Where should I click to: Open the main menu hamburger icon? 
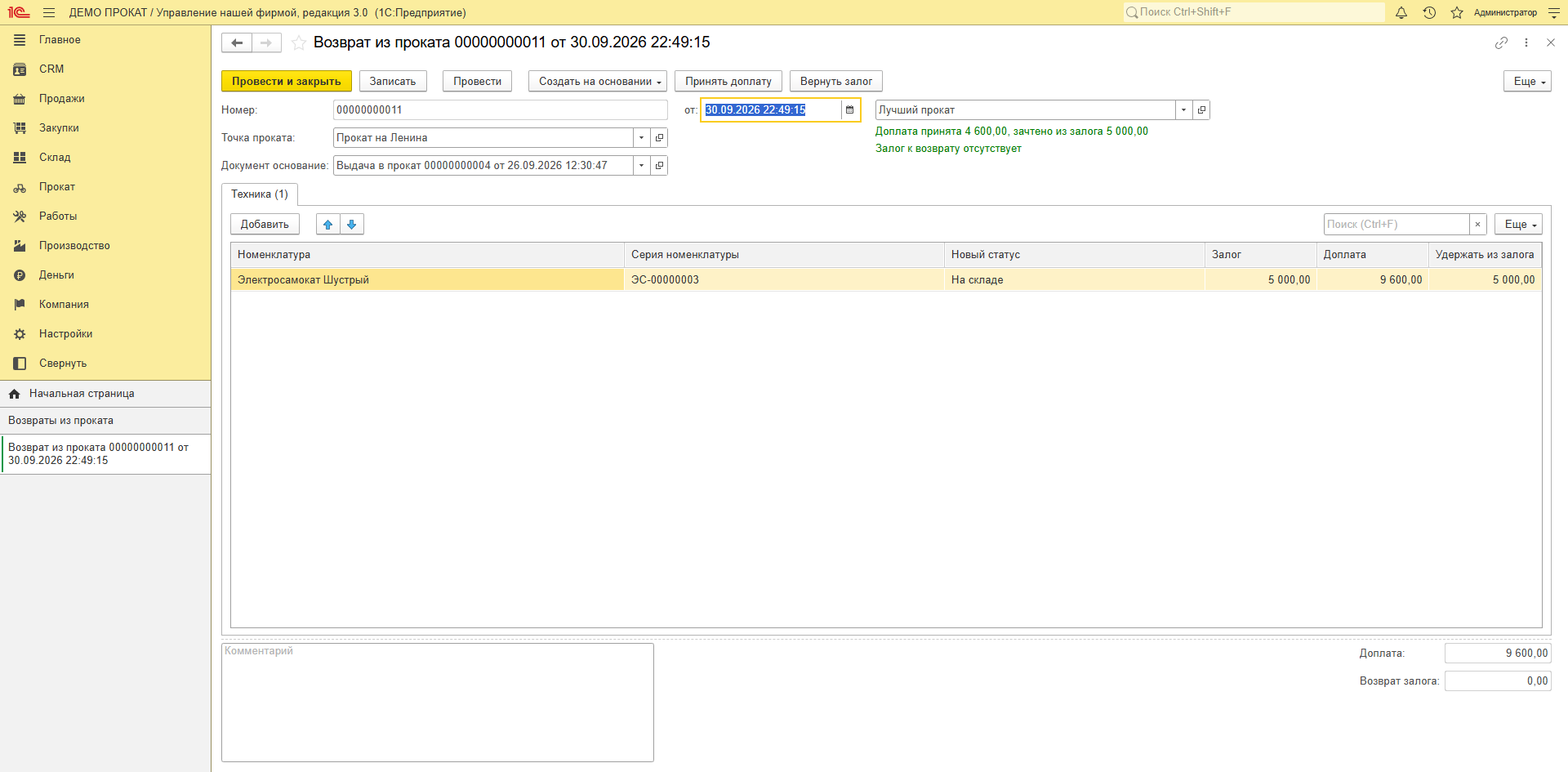49,12
